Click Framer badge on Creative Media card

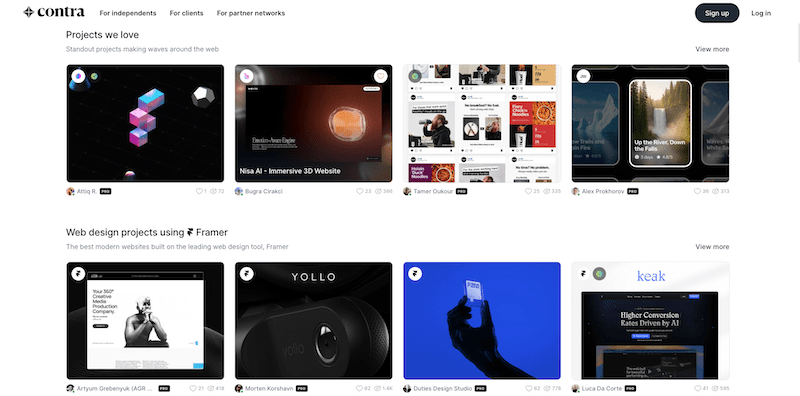[79, 274]
